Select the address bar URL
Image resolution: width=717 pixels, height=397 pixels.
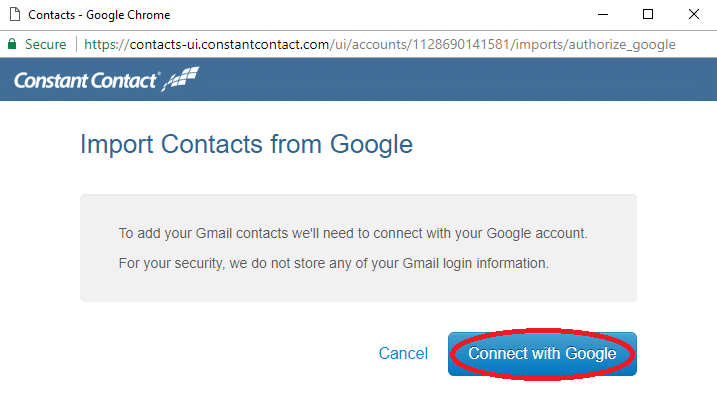[x=380, y=44]
